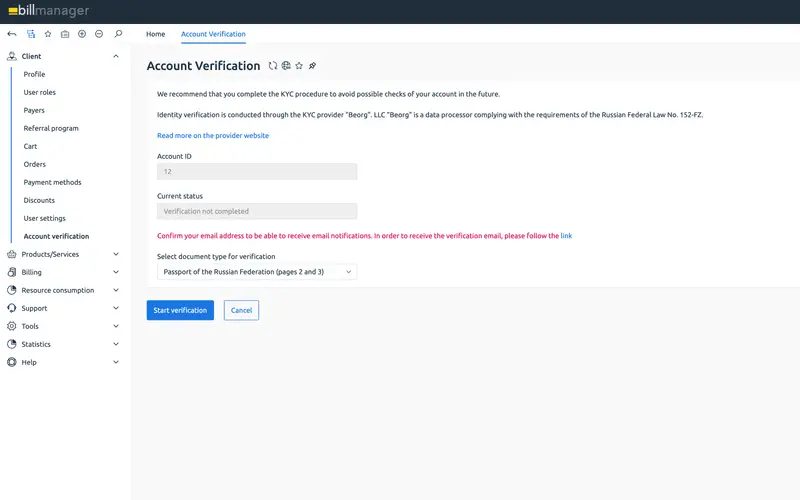
Task: Click the Cancel button
Action: coord(241,310)
